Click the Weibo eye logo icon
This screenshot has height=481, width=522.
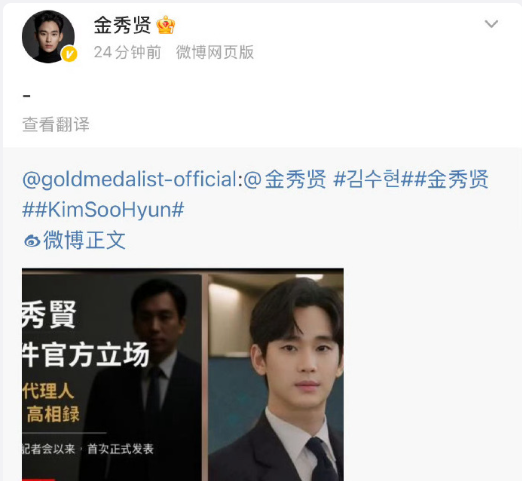(32, 240)
